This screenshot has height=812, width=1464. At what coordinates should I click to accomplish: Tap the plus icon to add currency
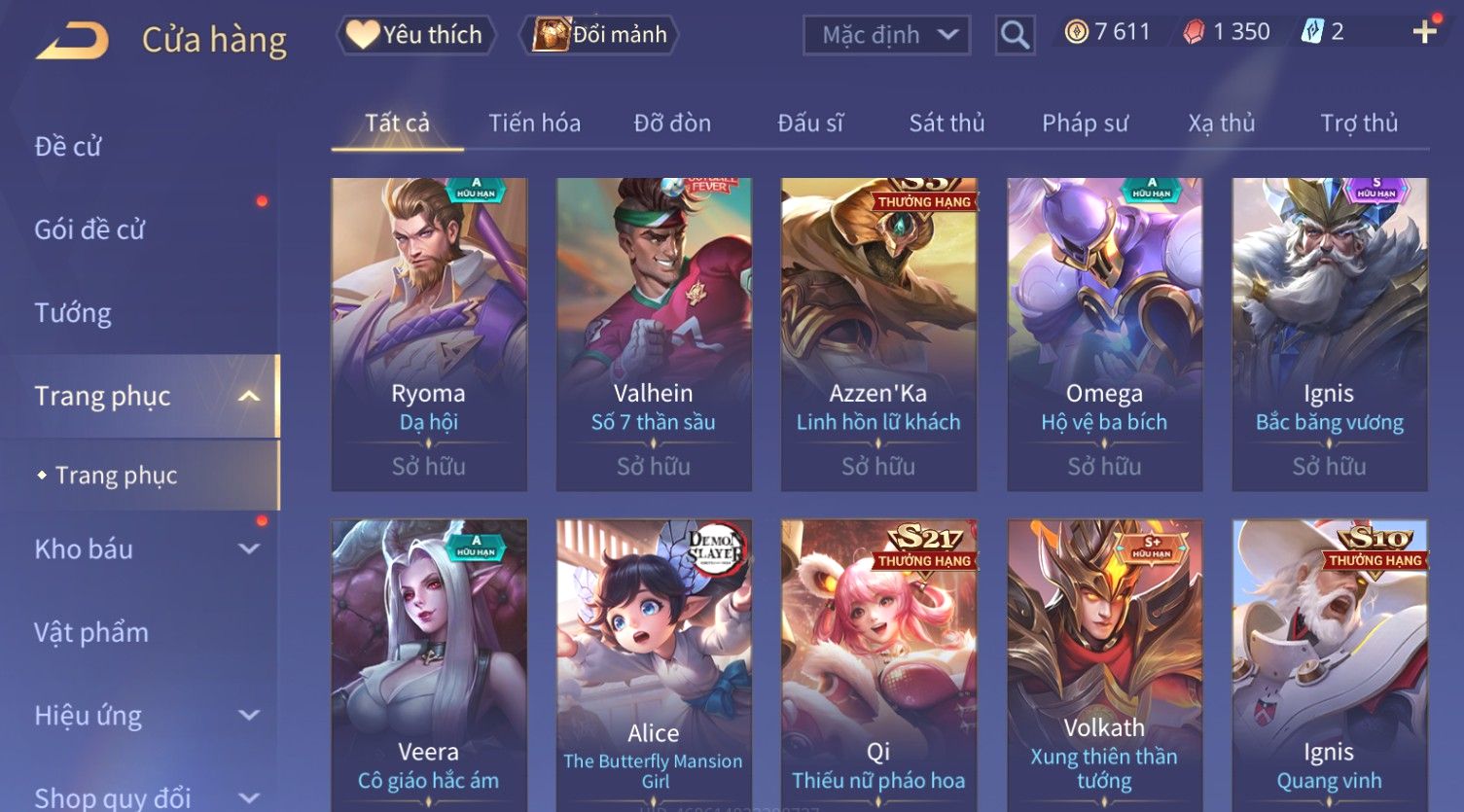coord(1425,32)
